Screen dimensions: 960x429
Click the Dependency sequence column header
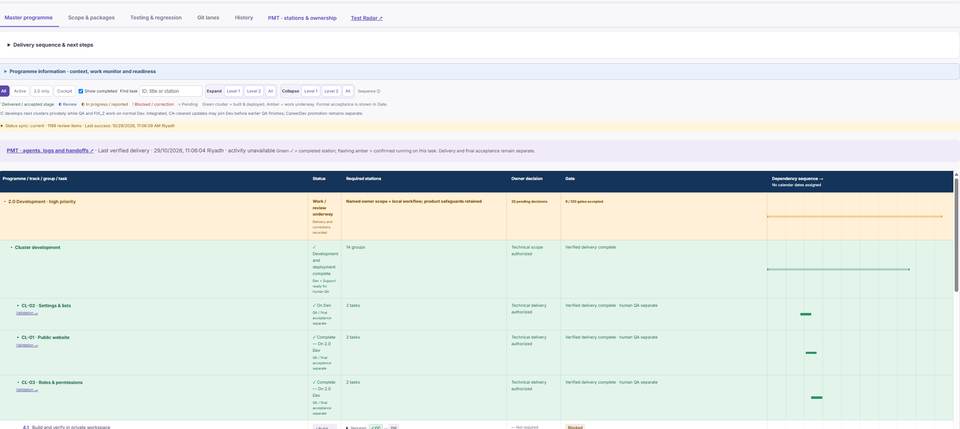coord(797,179)
